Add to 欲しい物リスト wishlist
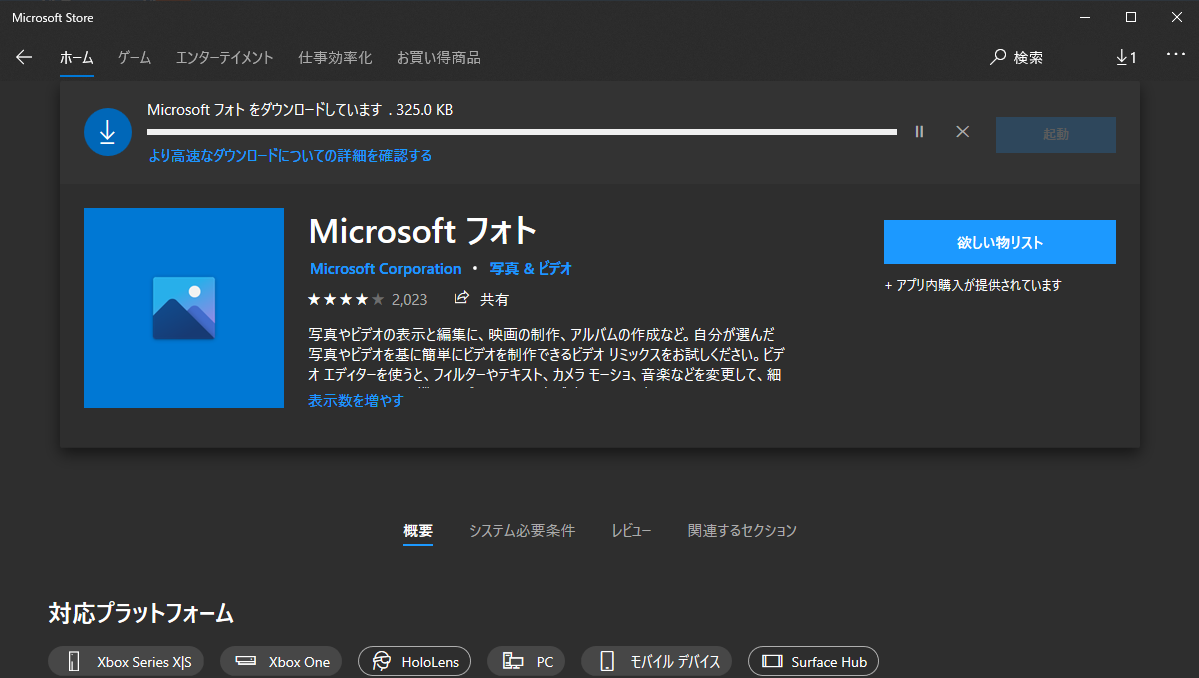1199x678 pixels. 999,242
